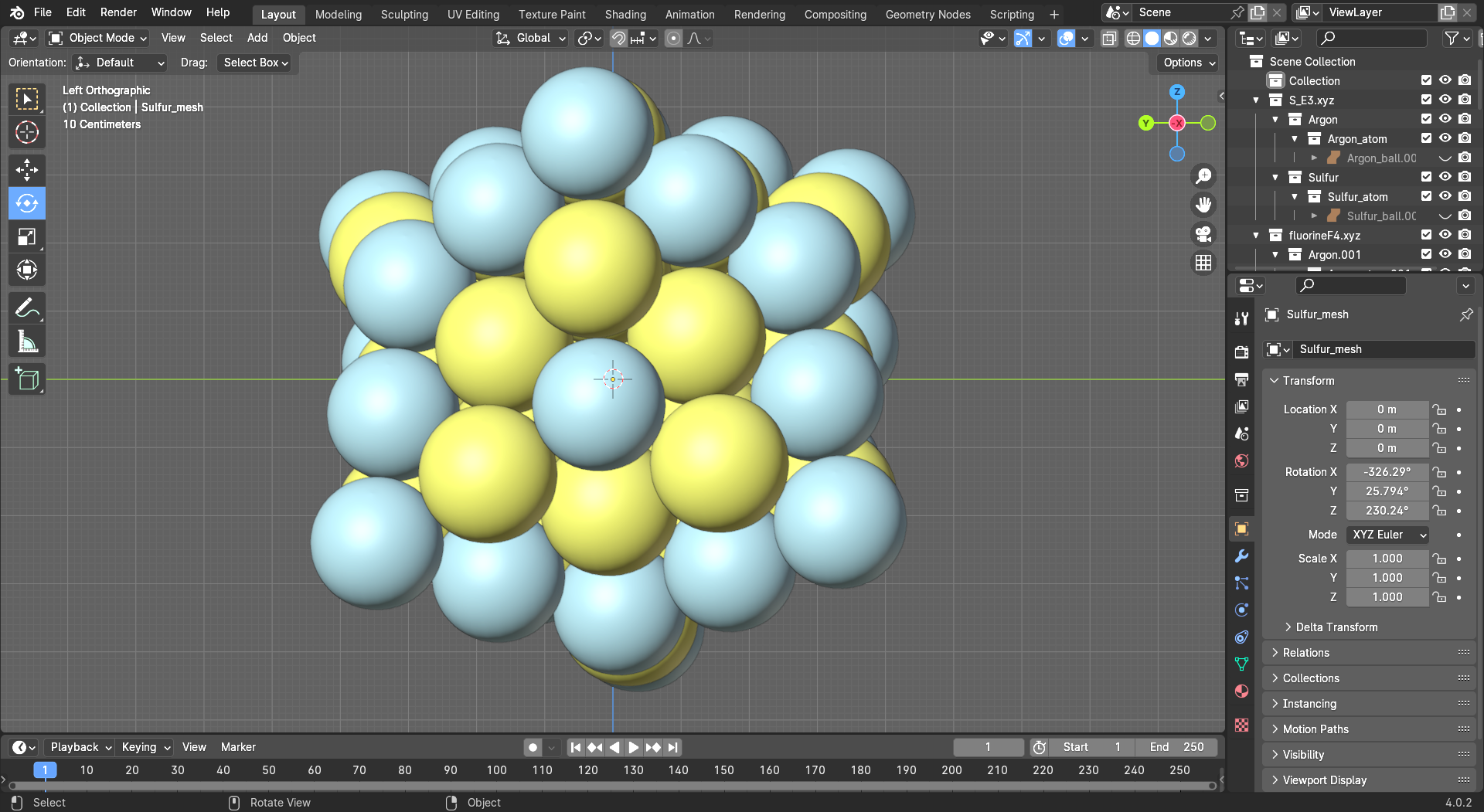Activate the Annotate pencil tool
This screenshot has height=812, width=1484.
(27, 308)
